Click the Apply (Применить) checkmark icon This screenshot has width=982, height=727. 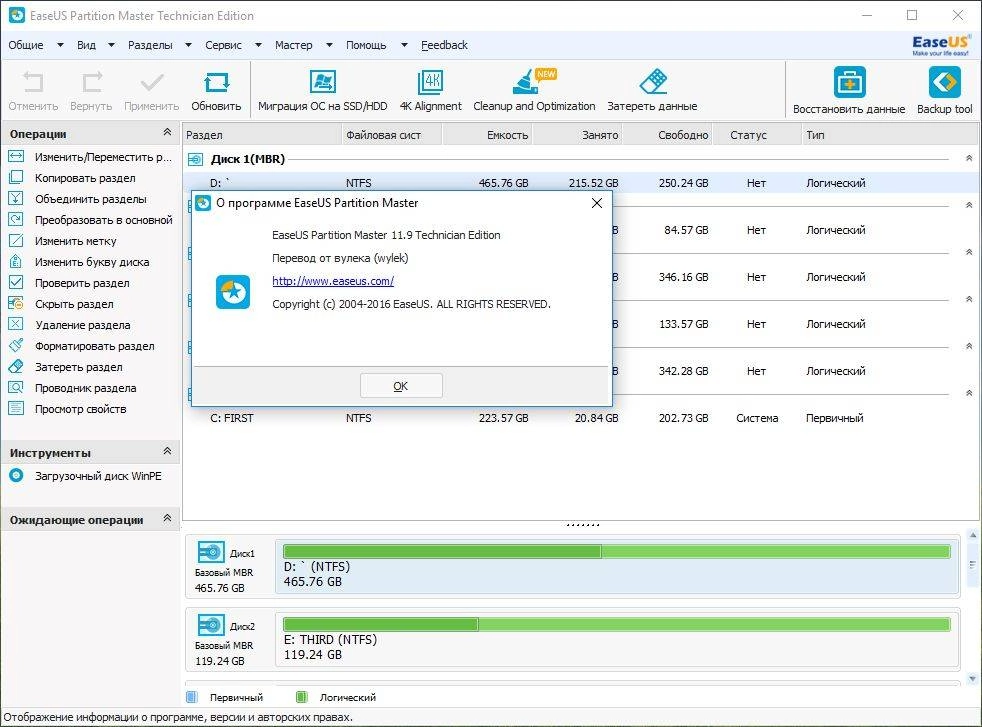click(152, 83)
